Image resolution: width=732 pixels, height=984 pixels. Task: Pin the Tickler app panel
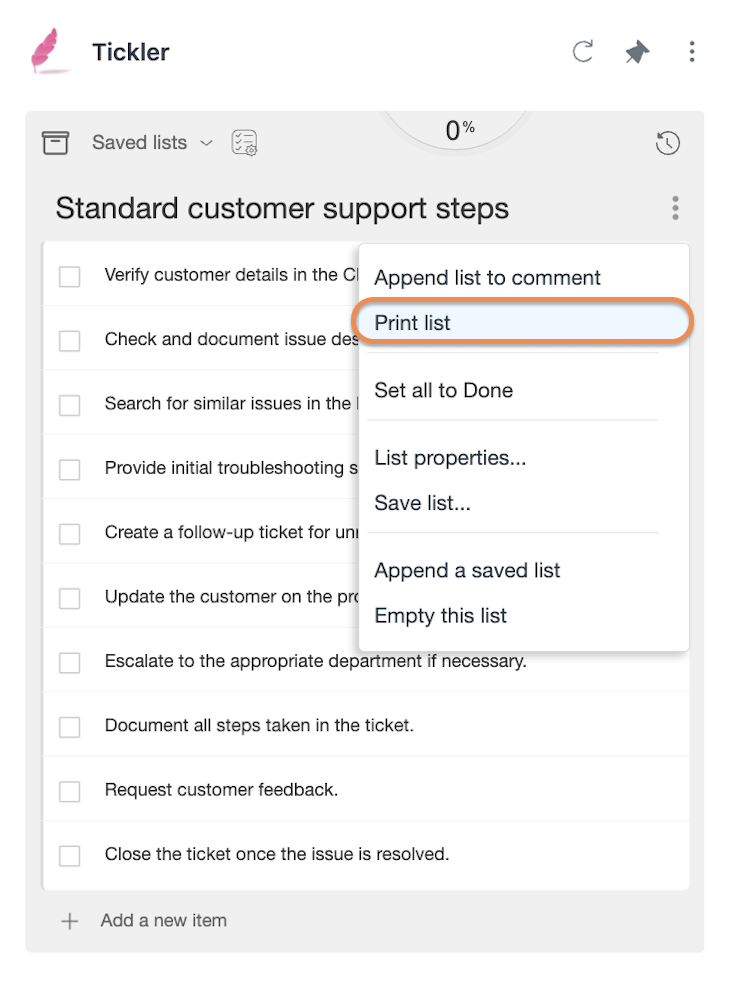[x=637, y=51]
